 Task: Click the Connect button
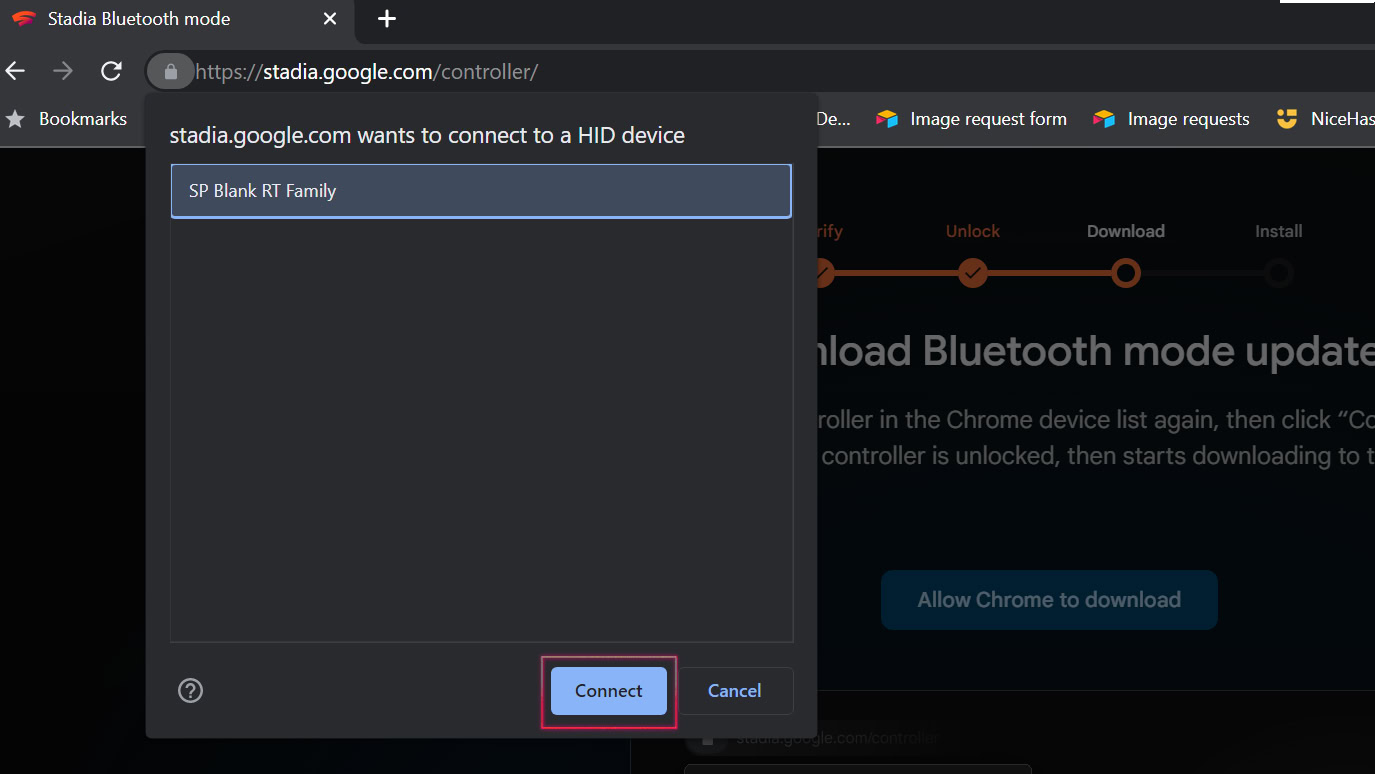coord(608,691)
